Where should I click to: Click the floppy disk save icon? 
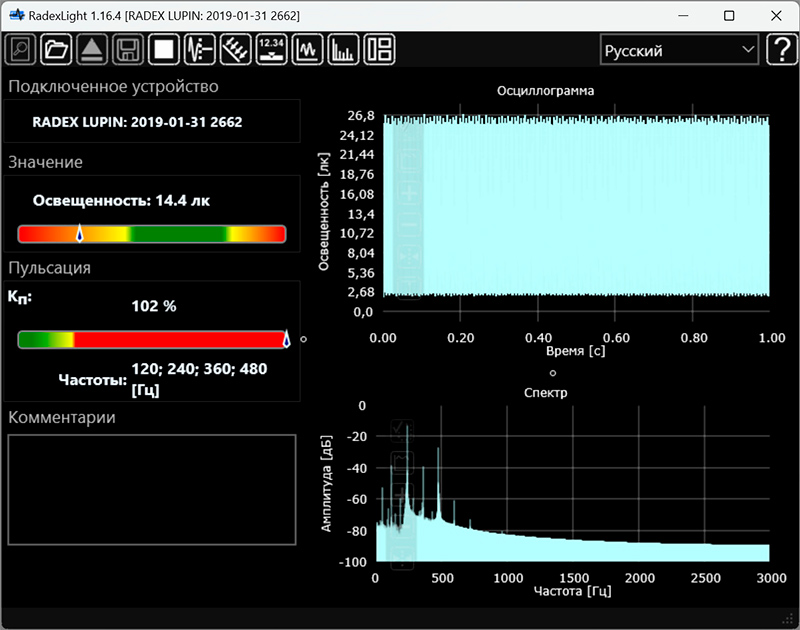pyautogui.click(x=127, y=49)
